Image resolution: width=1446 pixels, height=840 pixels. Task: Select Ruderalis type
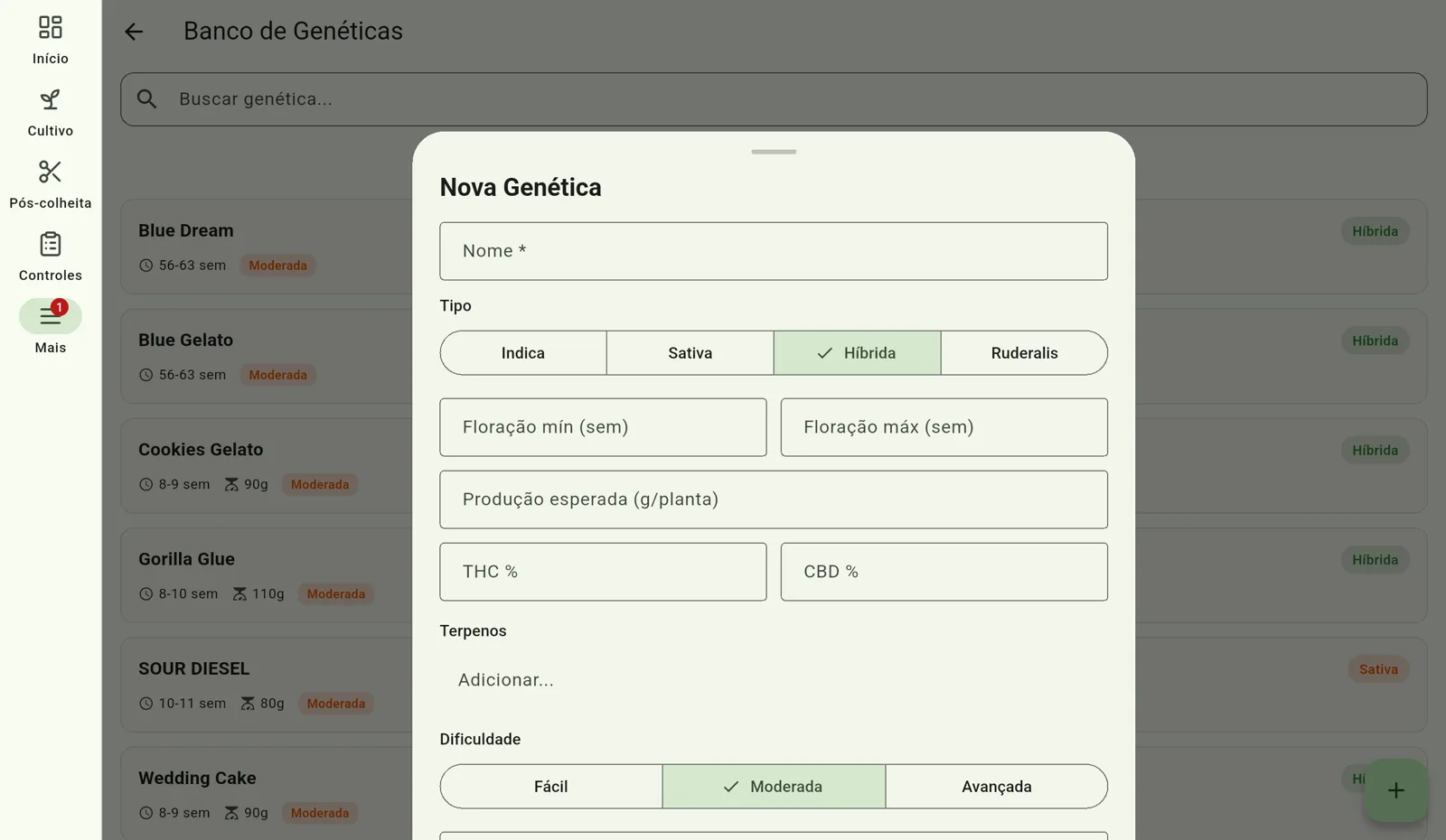tap(1024, 353)
